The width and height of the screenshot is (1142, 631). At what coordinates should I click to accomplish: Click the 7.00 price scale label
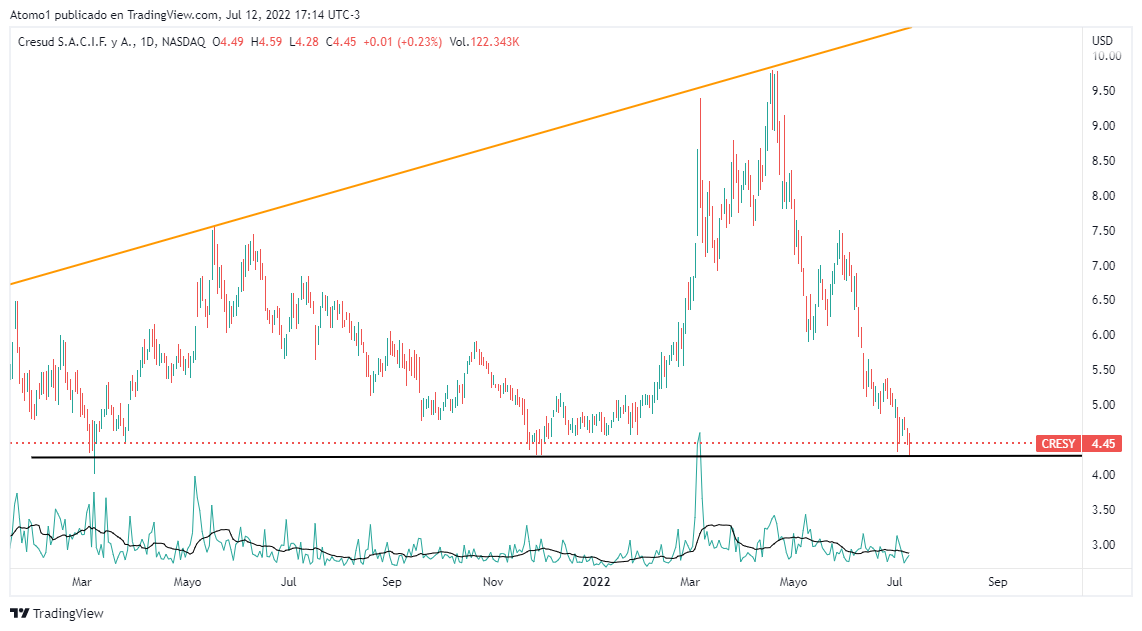point(1104,265)
